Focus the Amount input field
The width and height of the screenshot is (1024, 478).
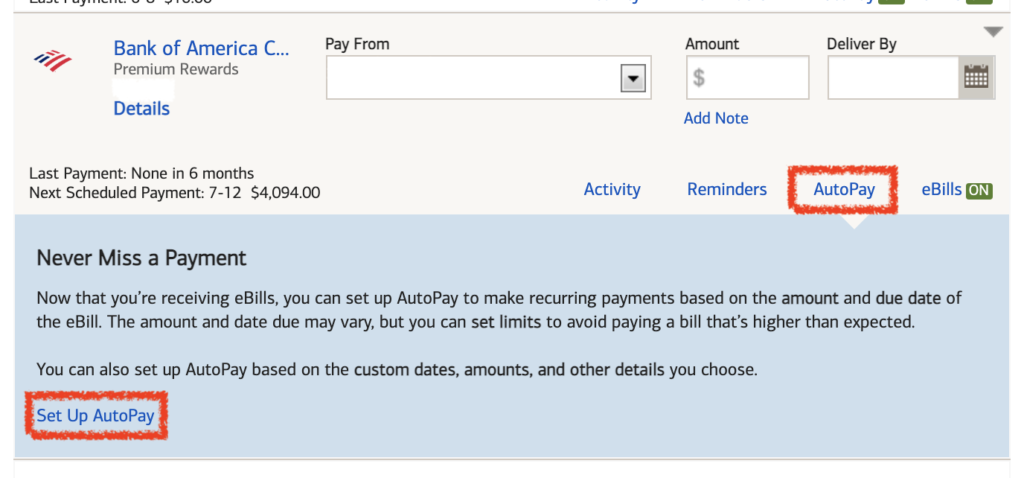(x=747, y=78)
